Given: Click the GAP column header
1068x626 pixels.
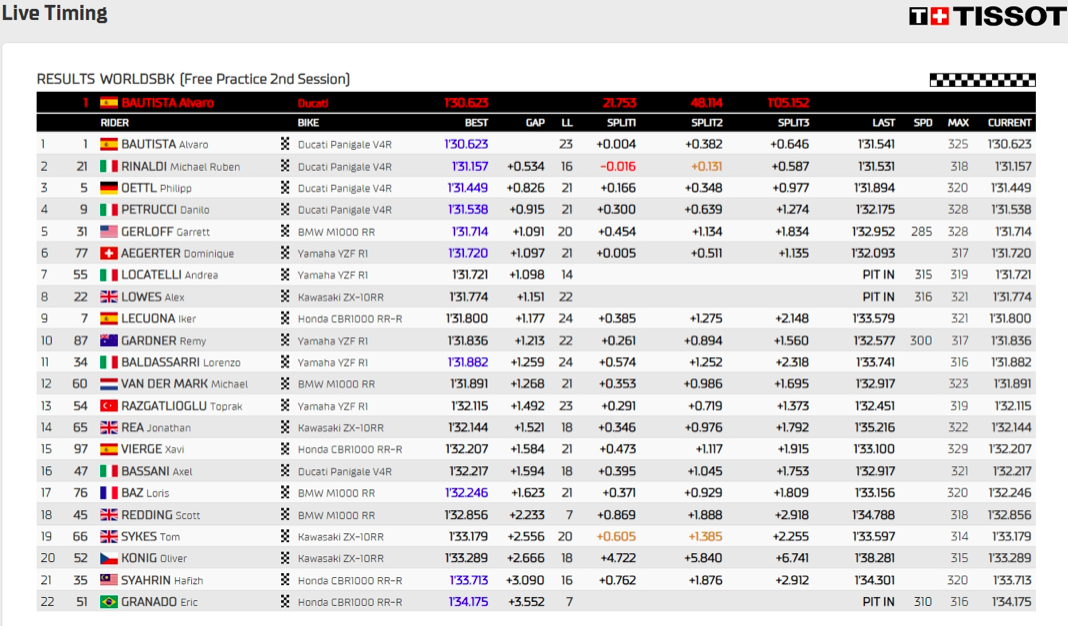Looking at the screenshot, I should point(535,123).
